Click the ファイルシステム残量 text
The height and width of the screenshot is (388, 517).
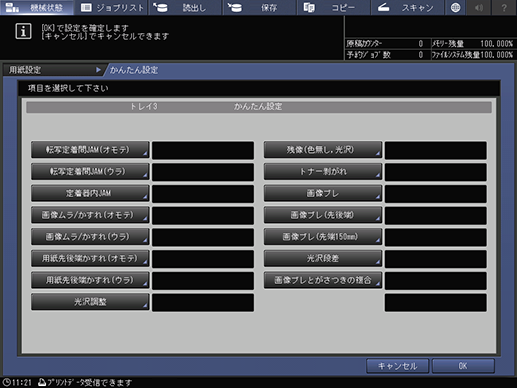coord(456,55)
